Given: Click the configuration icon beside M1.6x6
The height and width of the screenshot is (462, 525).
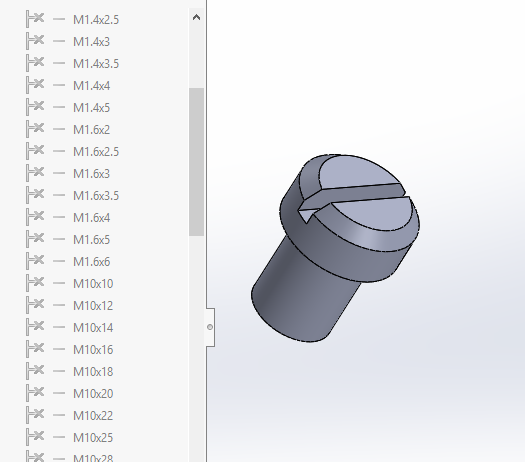Looking at the screenshot, I should point(35,261).
